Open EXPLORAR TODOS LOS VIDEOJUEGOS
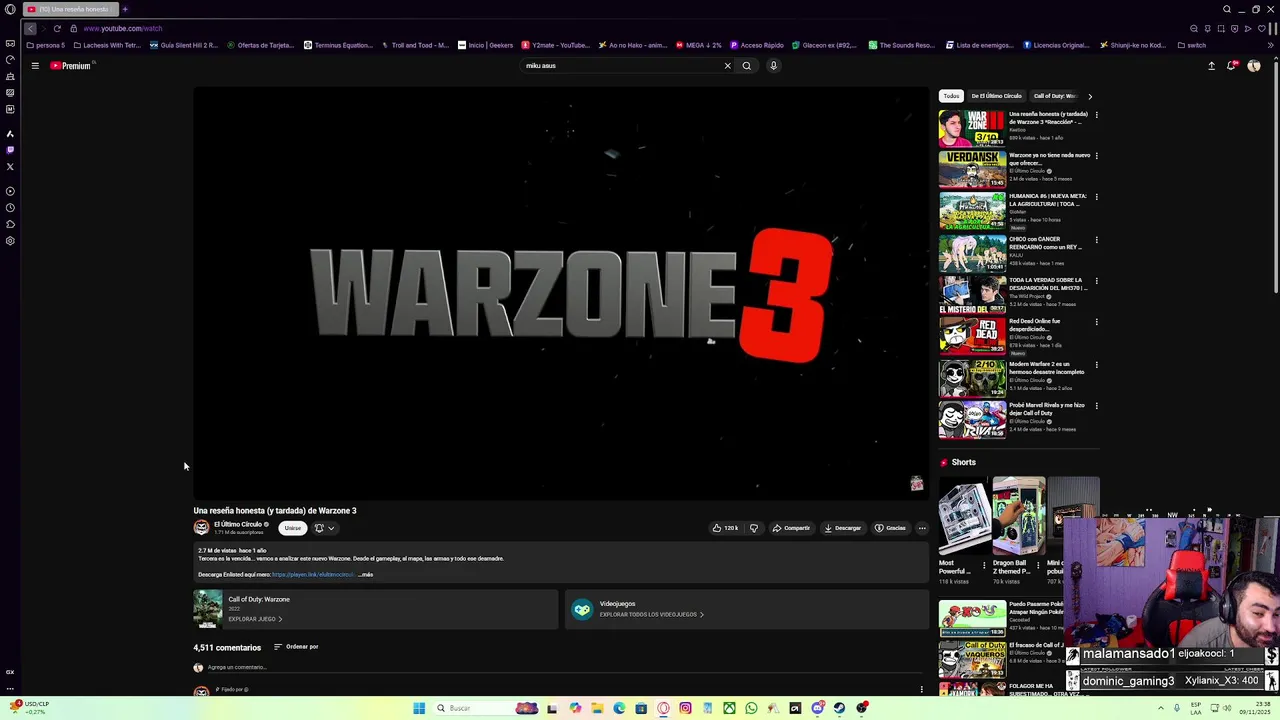The width and height of the screenshot is (1280, 720). click(x=651, y=615)
